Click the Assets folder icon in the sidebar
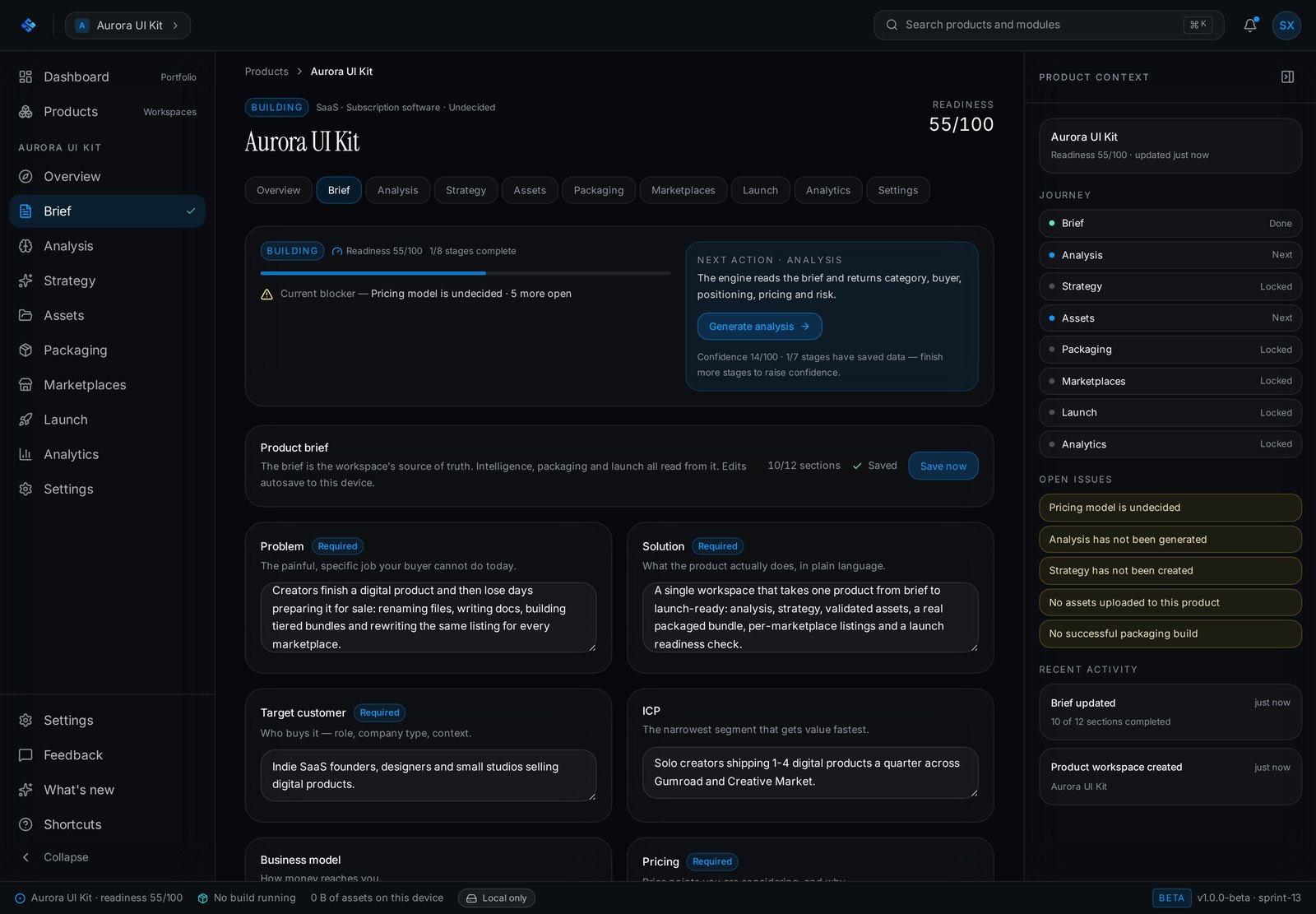The height and width of the screenshot is (914, 1316). (x=25, y=315)
